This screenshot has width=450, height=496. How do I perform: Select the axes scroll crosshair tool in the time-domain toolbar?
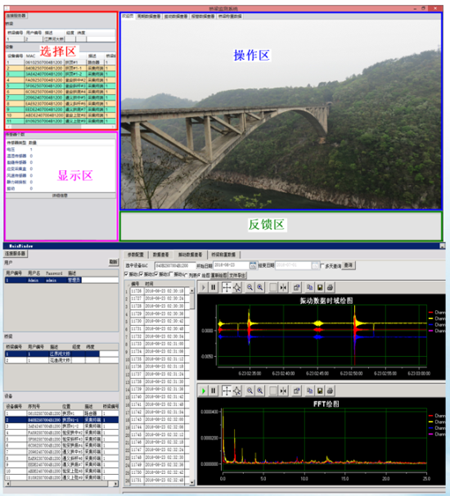pyautogui.click(x=227, y=287)
